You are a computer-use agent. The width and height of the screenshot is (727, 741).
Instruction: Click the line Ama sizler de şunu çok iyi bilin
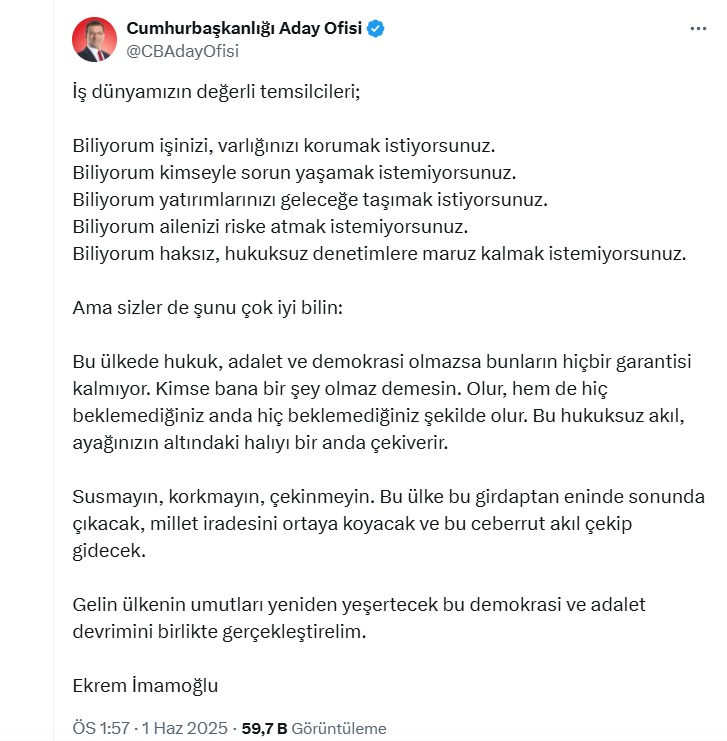[208, 308]
